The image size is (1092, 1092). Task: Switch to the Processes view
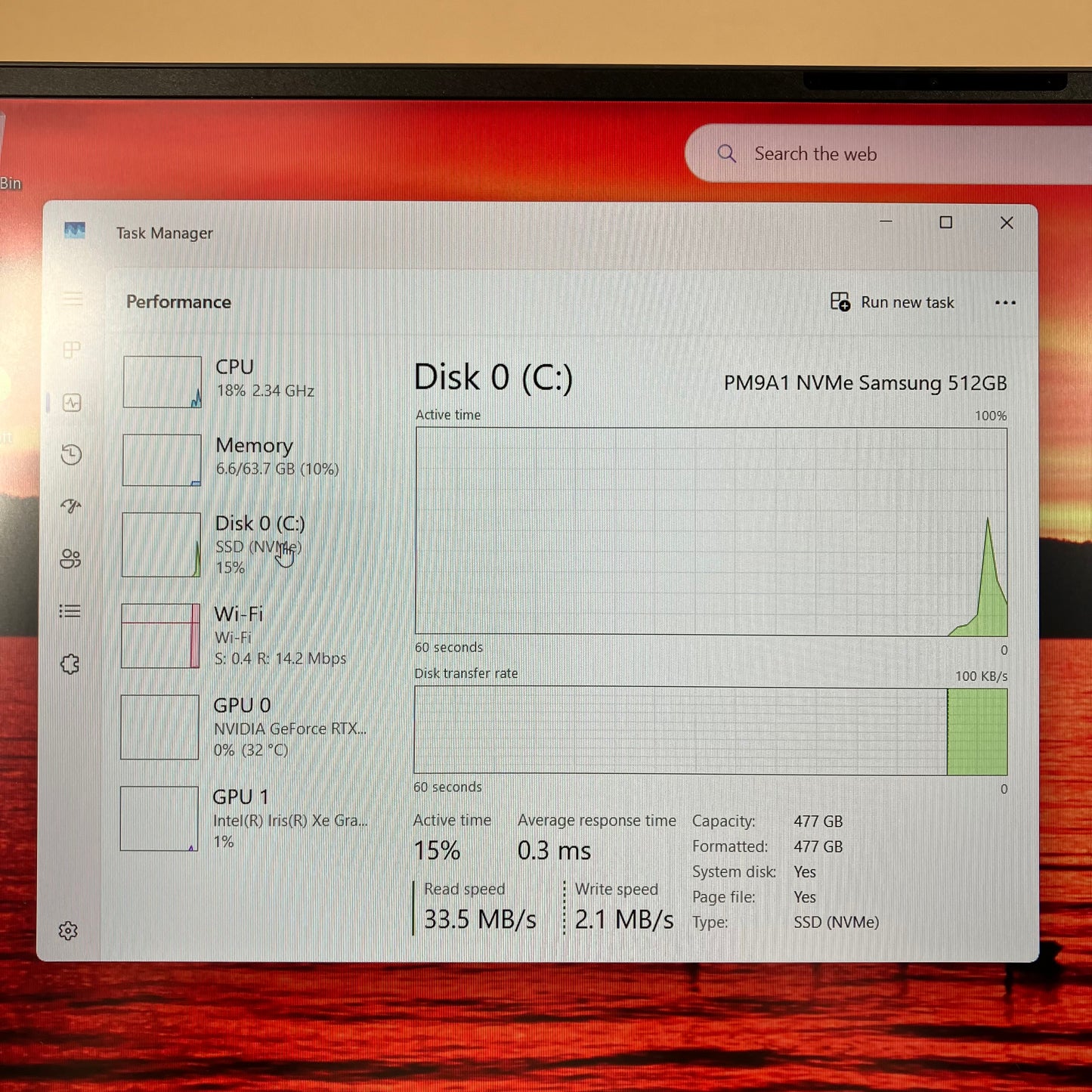click(x=72, y=350)
